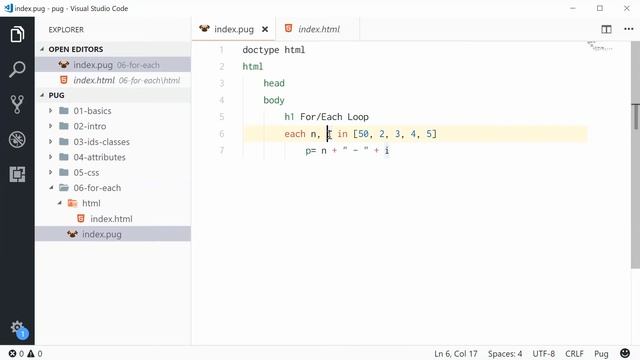Click the Split Editor icon
The image size is (640, 360).
607,29
